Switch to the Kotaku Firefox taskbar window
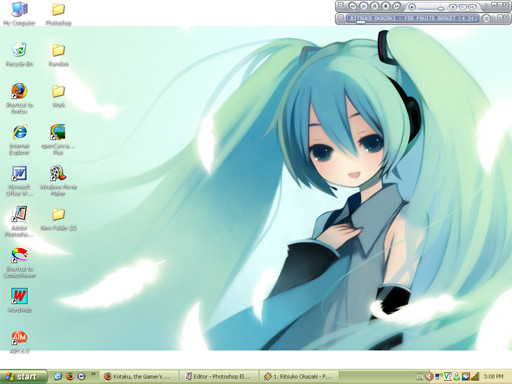 click(x=139, y=377)
